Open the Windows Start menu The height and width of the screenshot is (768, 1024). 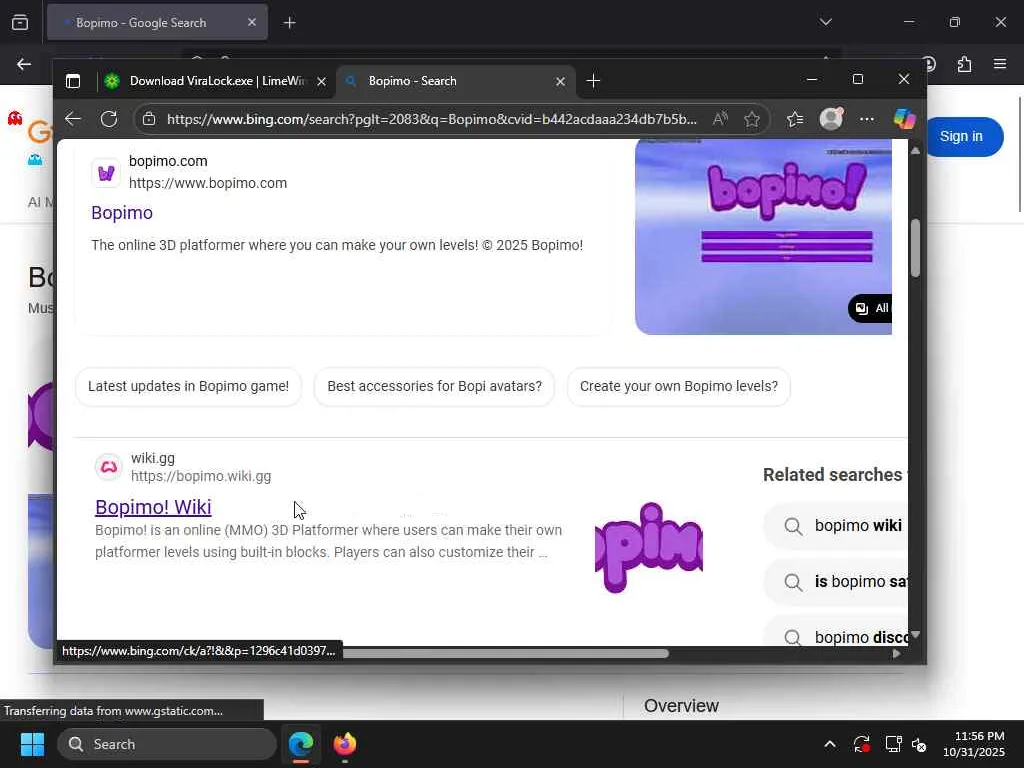point(32,744)
